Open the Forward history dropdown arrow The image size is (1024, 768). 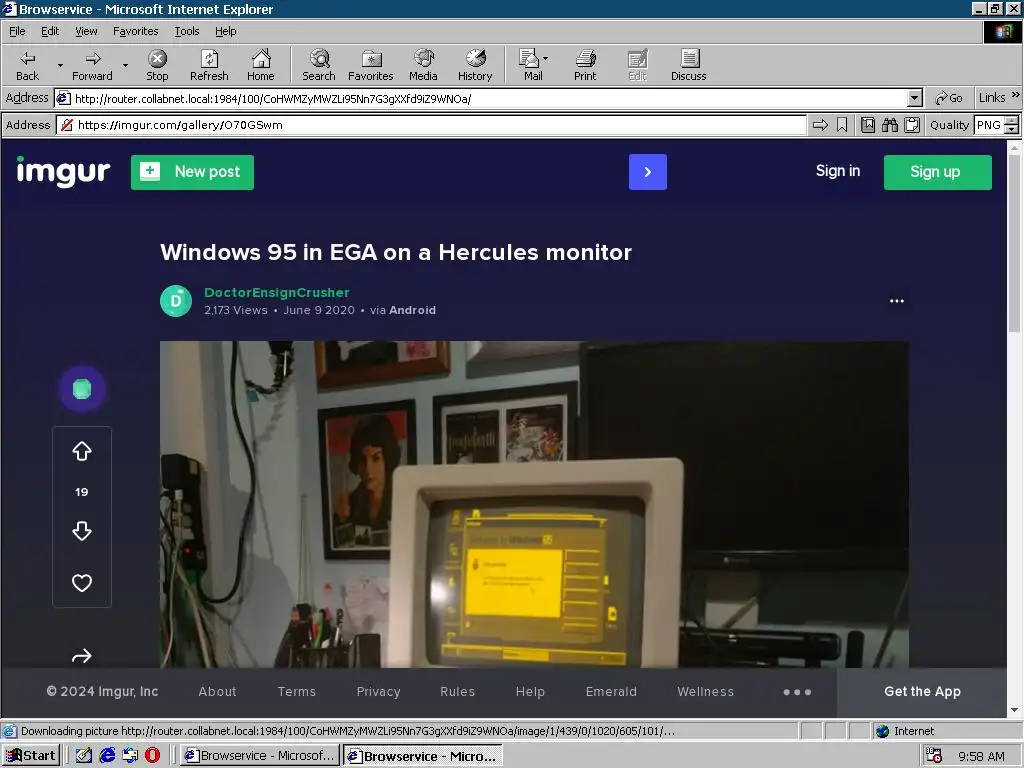(x=125, y=65)
